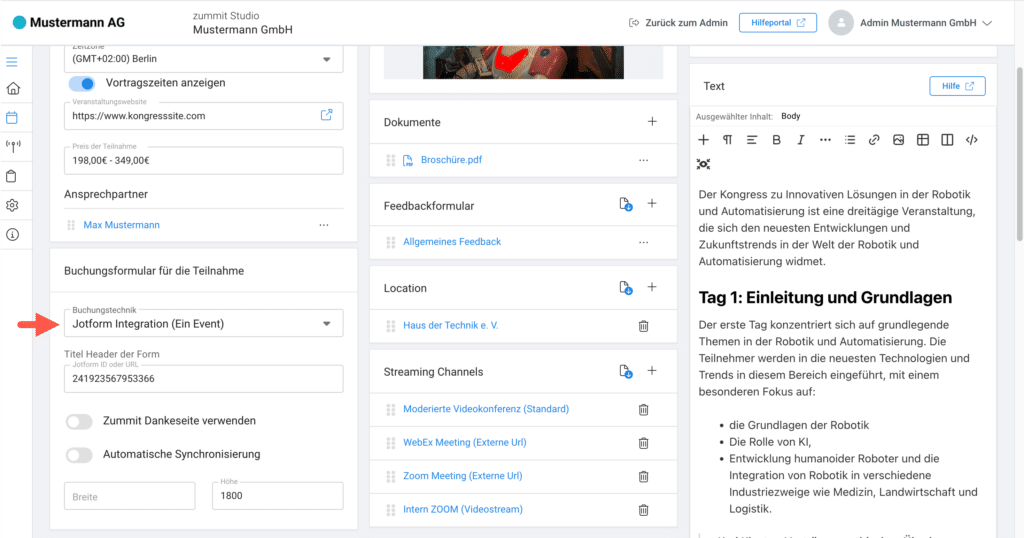Open the Buchungstechnik dropdown
Screen dimensions: 1024x538
pos(203,323)
